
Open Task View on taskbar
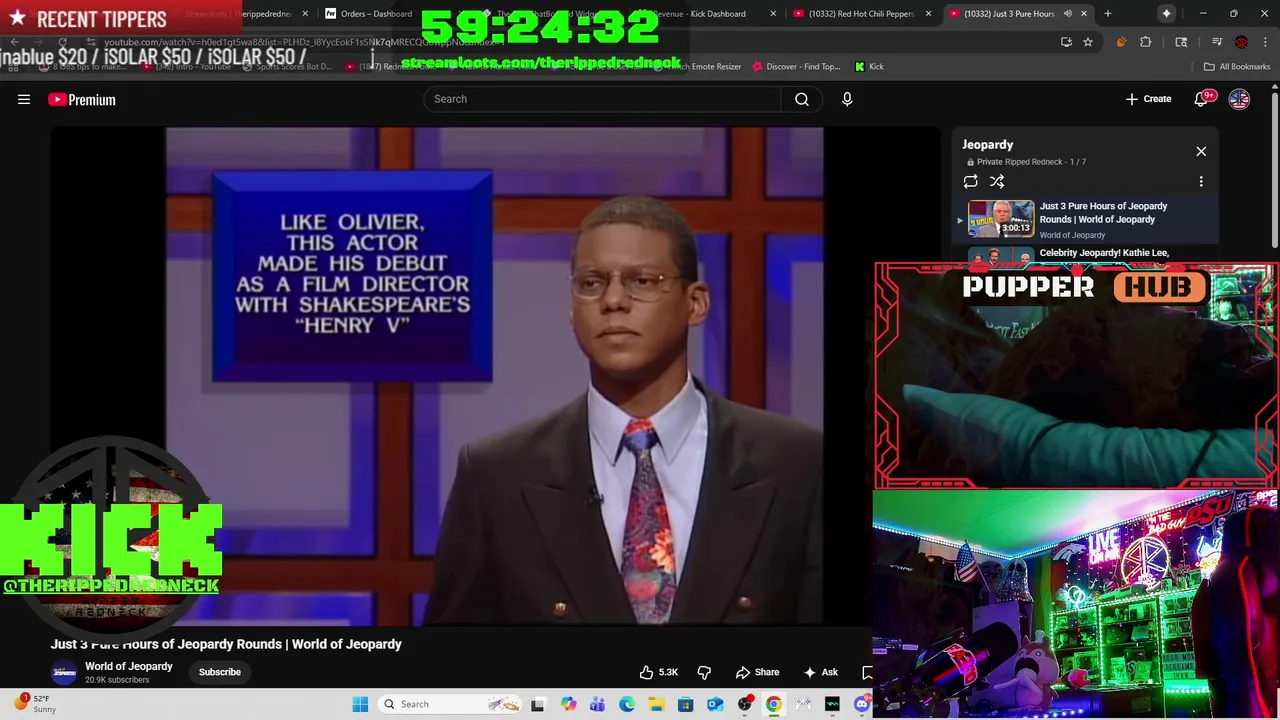[x=538, y=704]
